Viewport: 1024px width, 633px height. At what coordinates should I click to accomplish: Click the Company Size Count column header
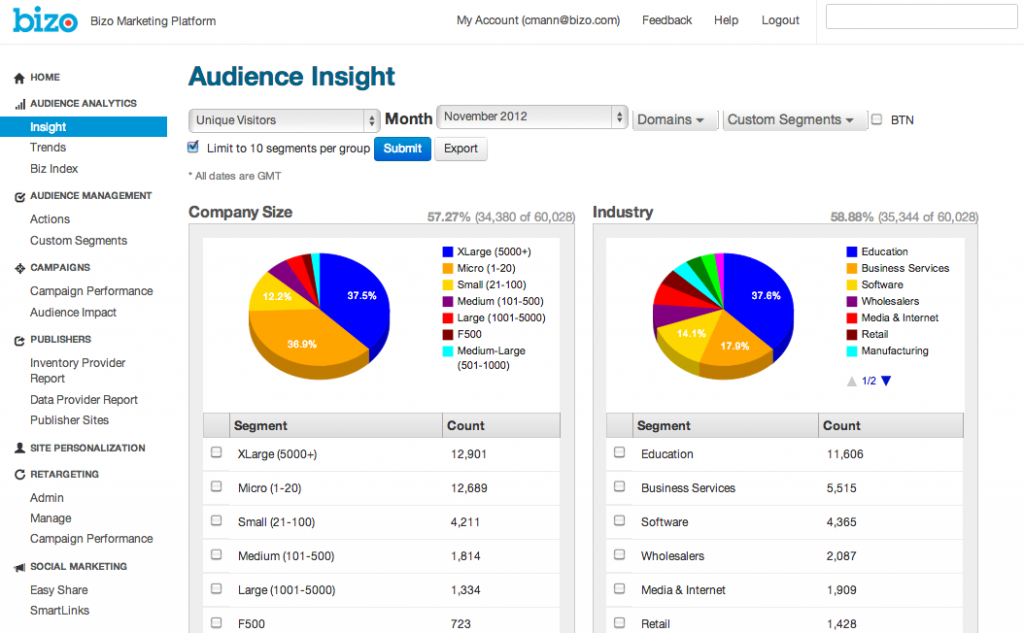click(501, 425)
